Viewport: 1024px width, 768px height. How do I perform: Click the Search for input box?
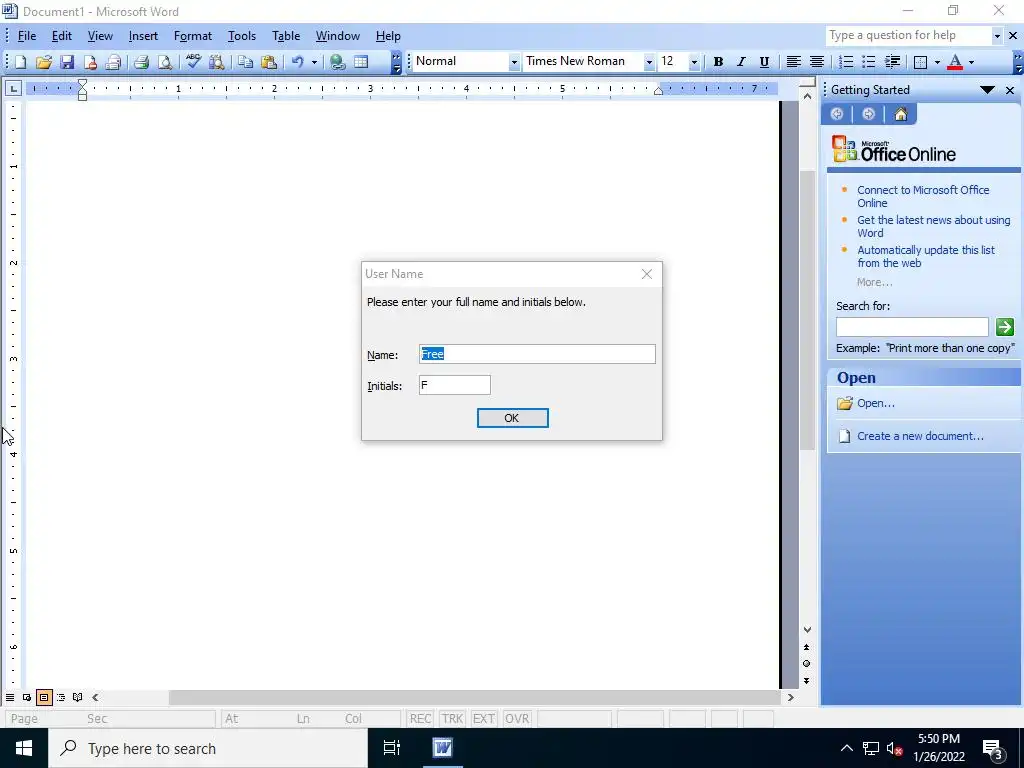912,327
